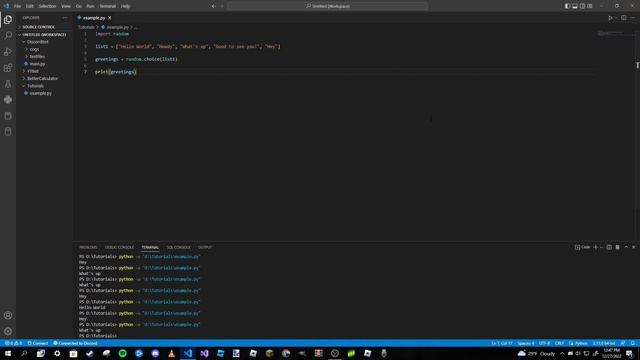
Task: Open Windows Start menu
Action: [x=8, y=353]
